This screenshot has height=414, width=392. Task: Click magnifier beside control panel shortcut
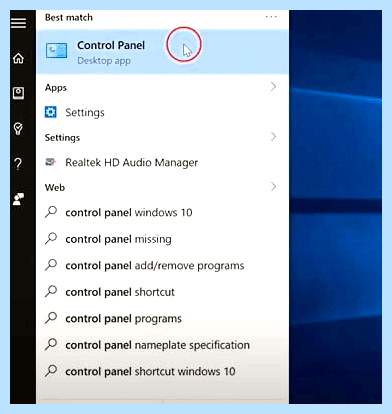51,291
